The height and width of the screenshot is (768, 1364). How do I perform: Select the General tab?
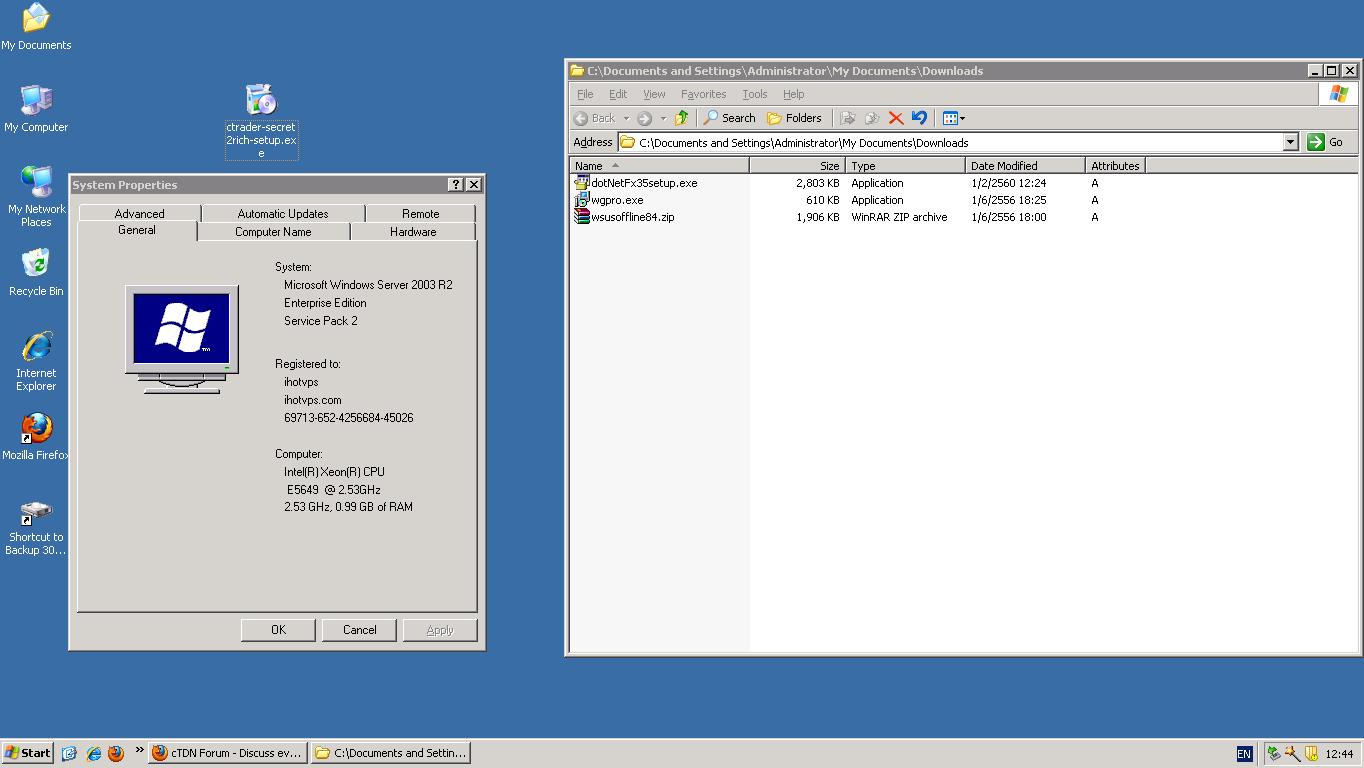[137, 230]
